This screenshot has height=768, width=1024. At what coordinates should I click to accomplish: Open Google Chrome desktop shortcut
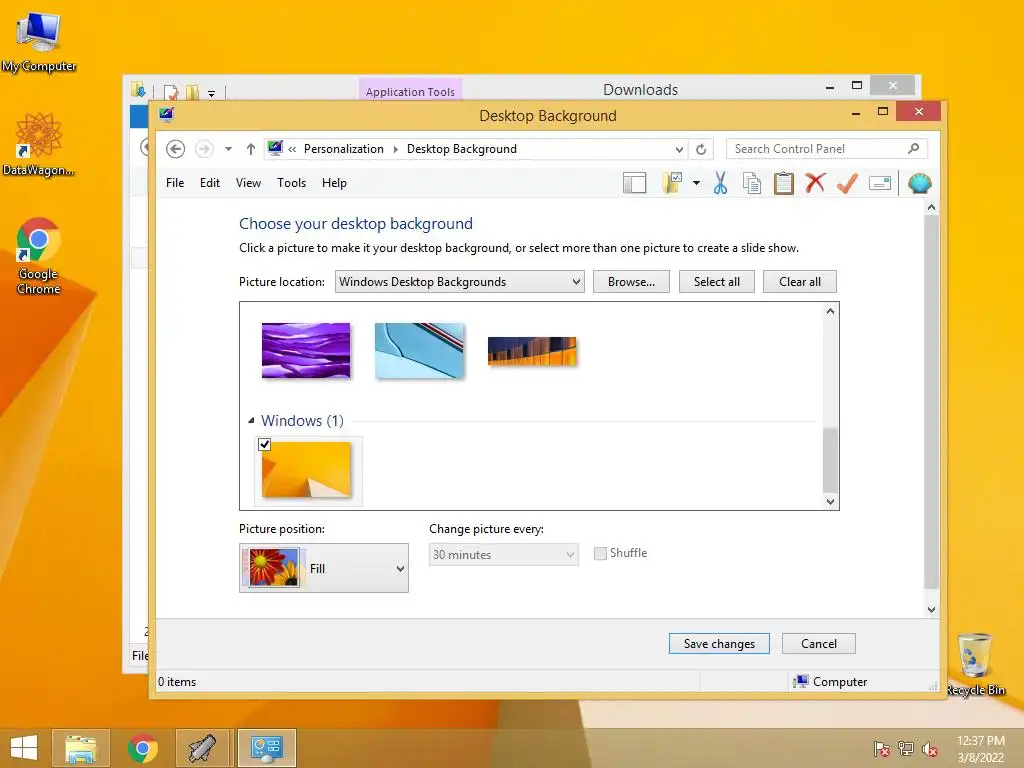[x=39, y=256]
